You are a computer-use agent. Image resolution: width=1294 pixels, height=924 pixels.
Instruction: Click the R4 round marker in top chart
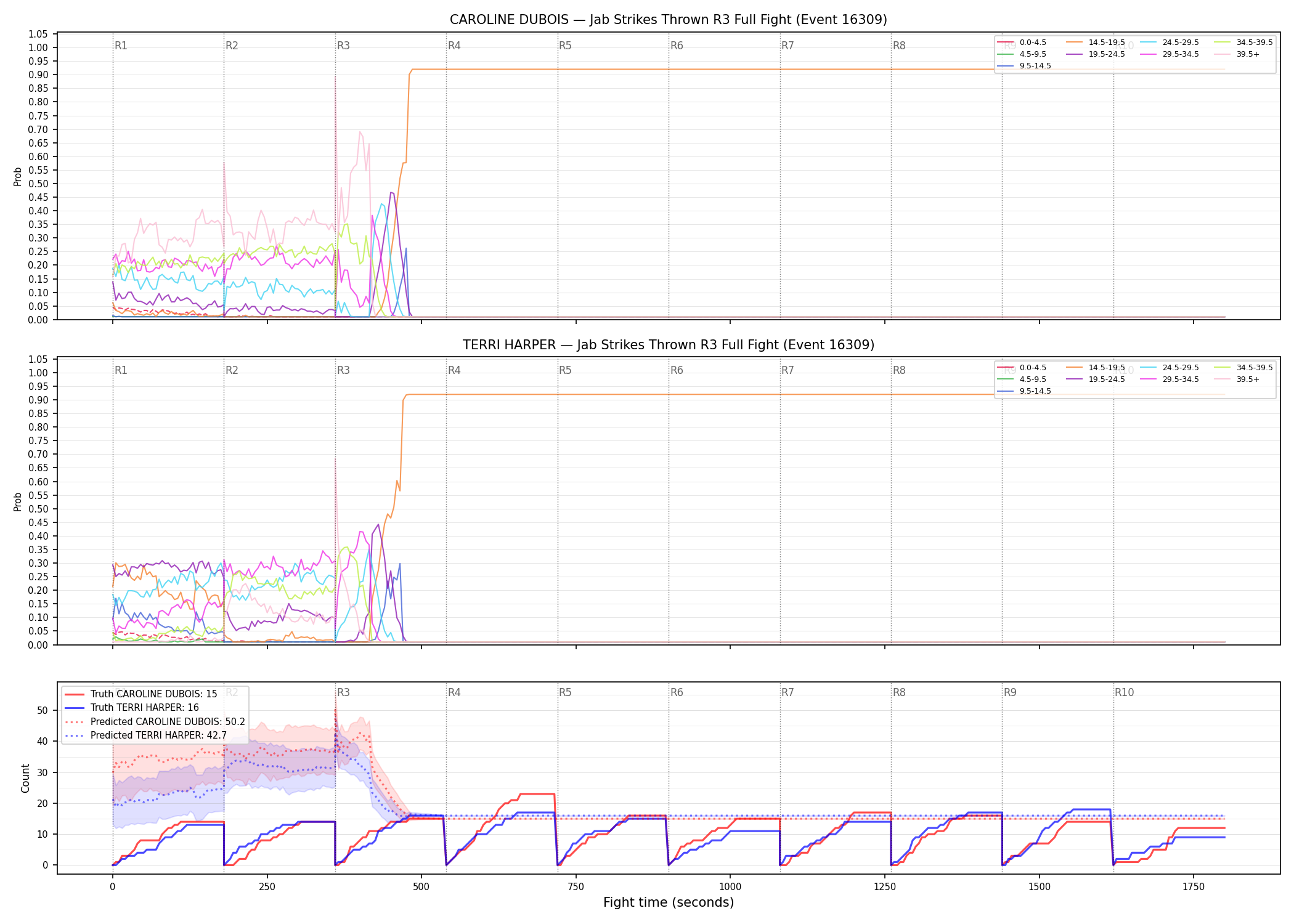point(454,46)
